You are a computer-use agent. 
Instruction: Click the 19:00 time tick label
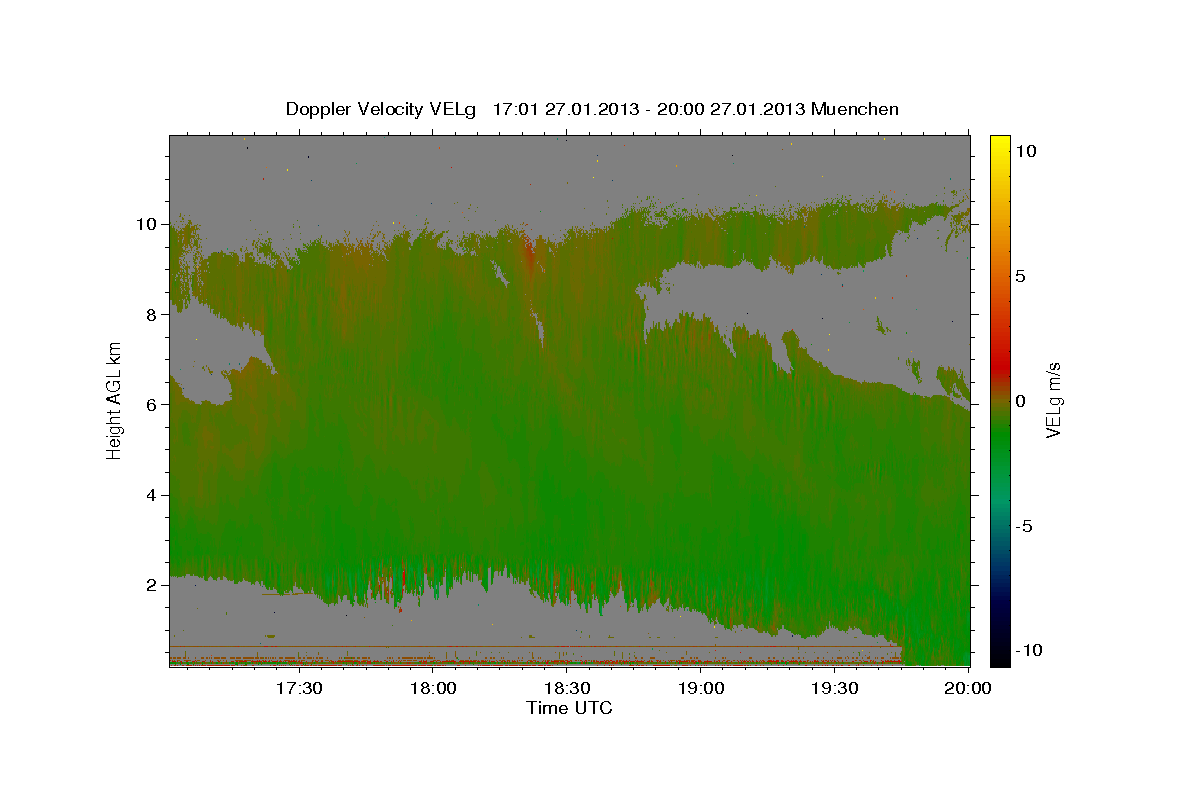pos(701,689)
